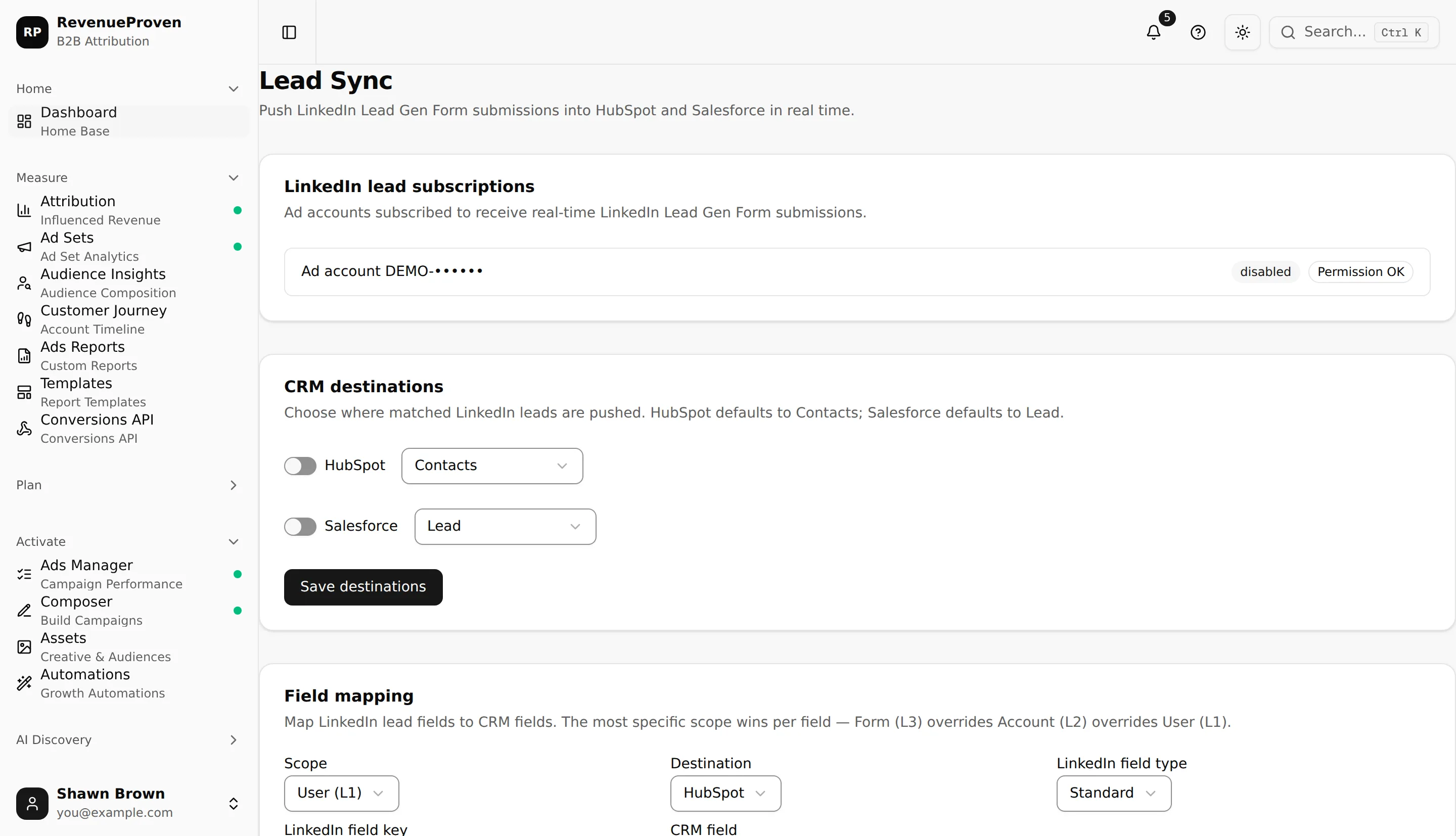
Task: Toggle the sidebar panel icon
Action: click(x=289, y=32)
